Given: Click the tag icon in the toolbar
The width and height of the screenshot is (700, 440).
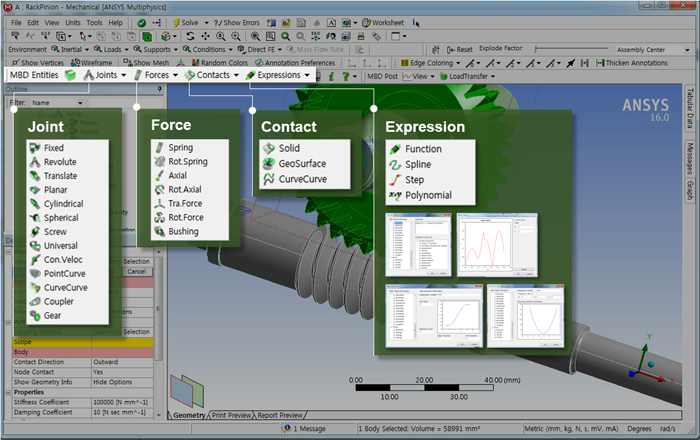Looking at the screenshot, I should tap(376, 36).
